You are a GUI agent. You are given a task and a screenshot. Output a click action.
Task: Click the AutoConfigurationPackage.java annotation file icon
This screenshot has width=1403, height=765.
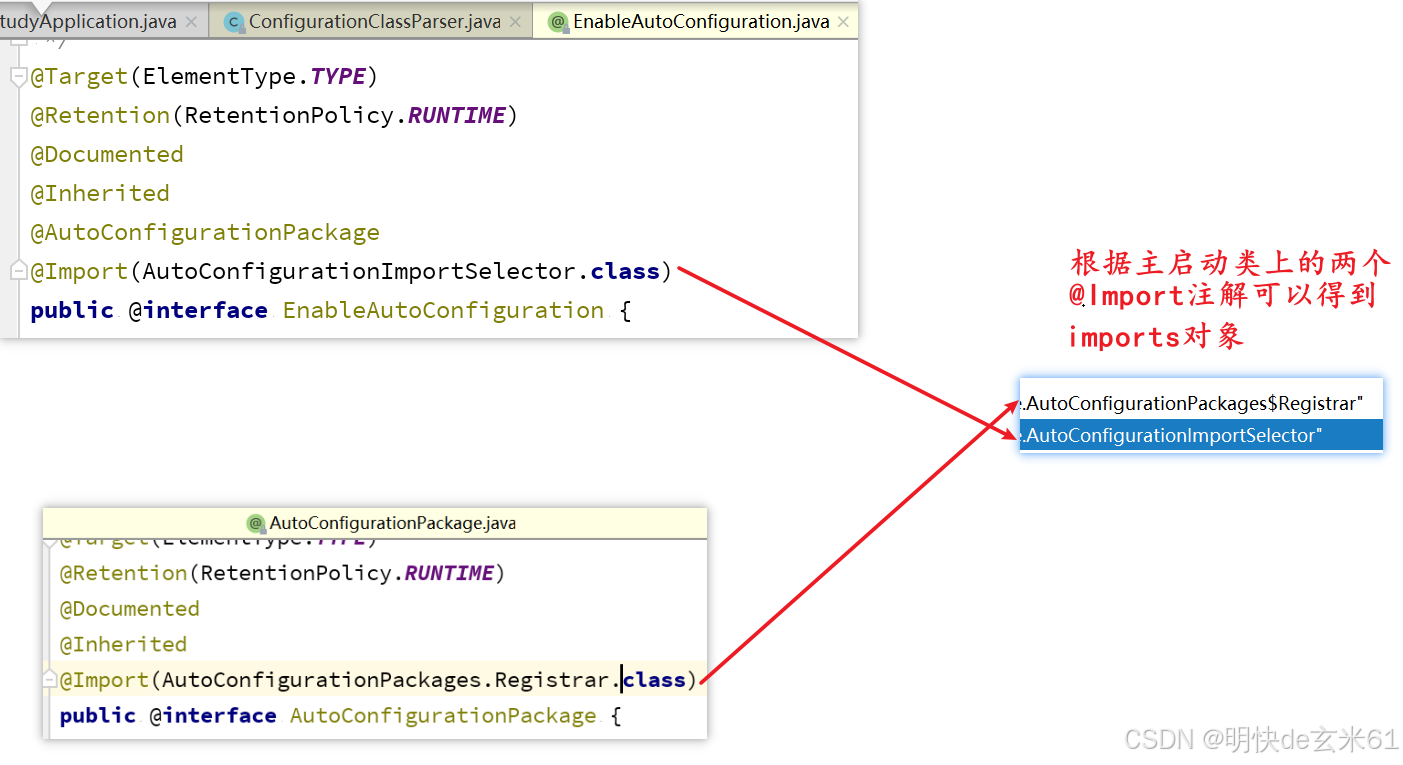[255, 523]
